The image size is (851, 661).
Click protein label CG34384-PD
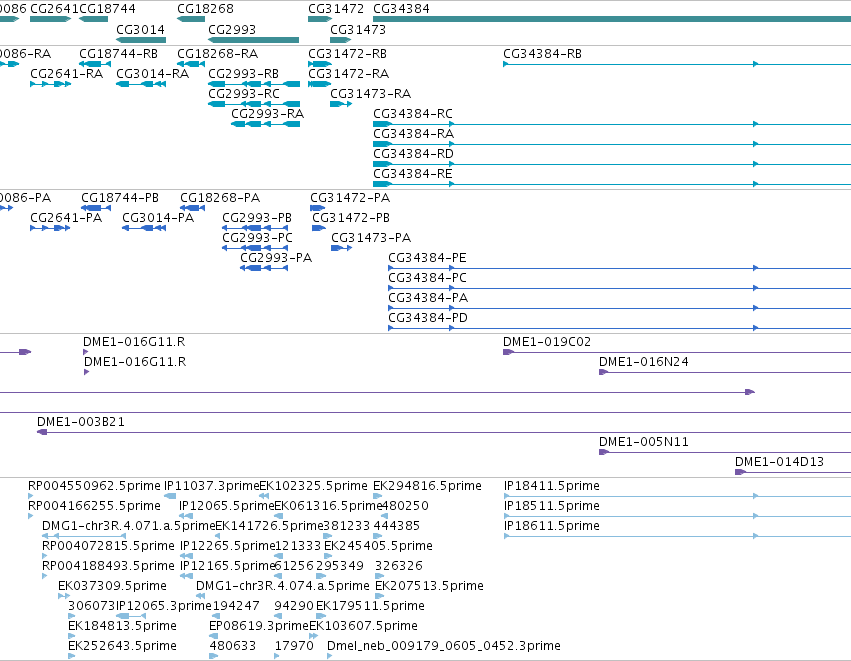click(x=428, y=317)
